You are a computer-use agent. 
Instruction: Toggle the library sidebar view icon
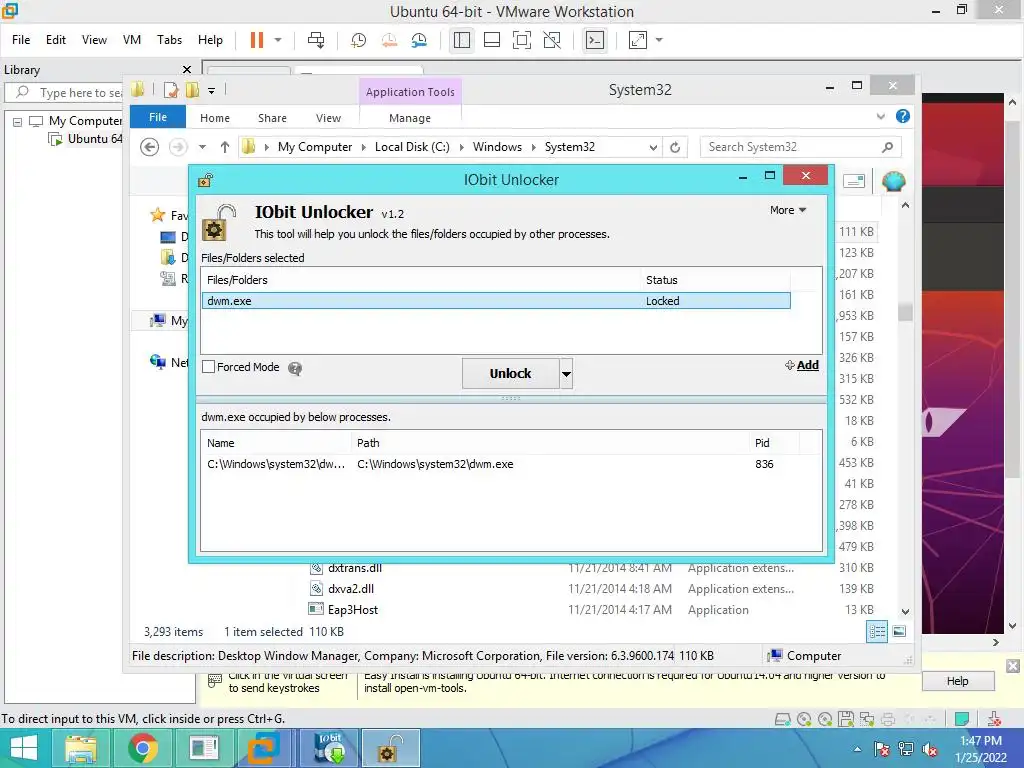[462, 40]
